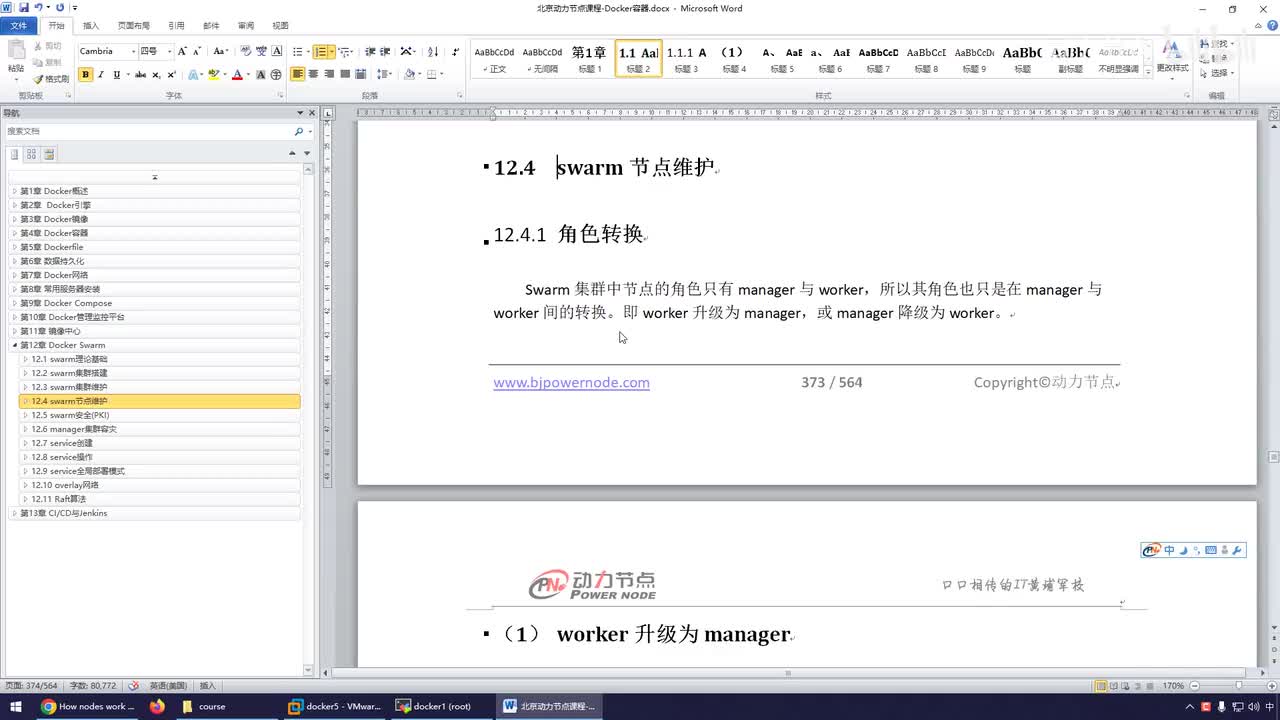Click the Shrink Font icon
The image size is (1280, 720).
197,51
